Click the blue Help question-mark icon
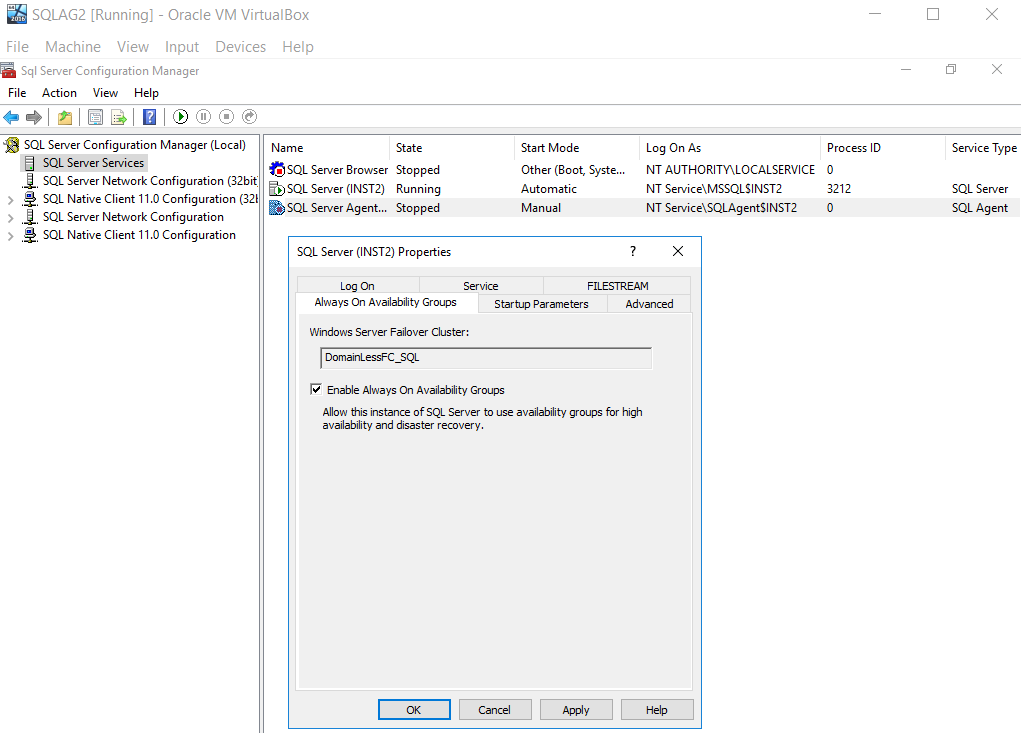Image resolution: width=1021 pixels, height=733 pixels. (149, 117)
